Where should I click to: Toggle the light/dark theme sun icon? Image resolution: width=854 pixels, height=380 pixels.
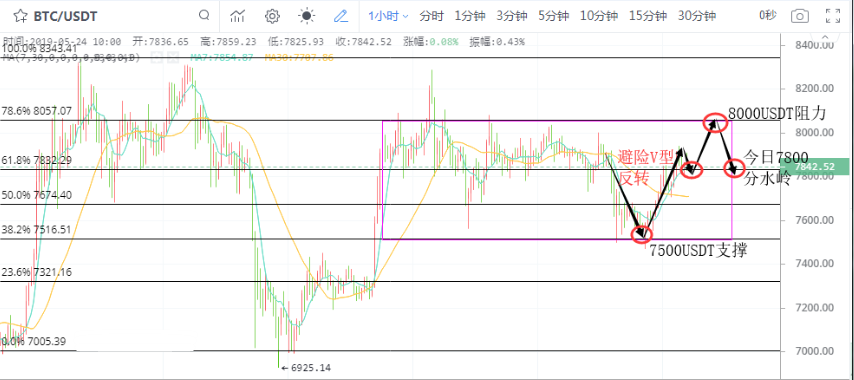pyautogui.click(x=307, y=16)
